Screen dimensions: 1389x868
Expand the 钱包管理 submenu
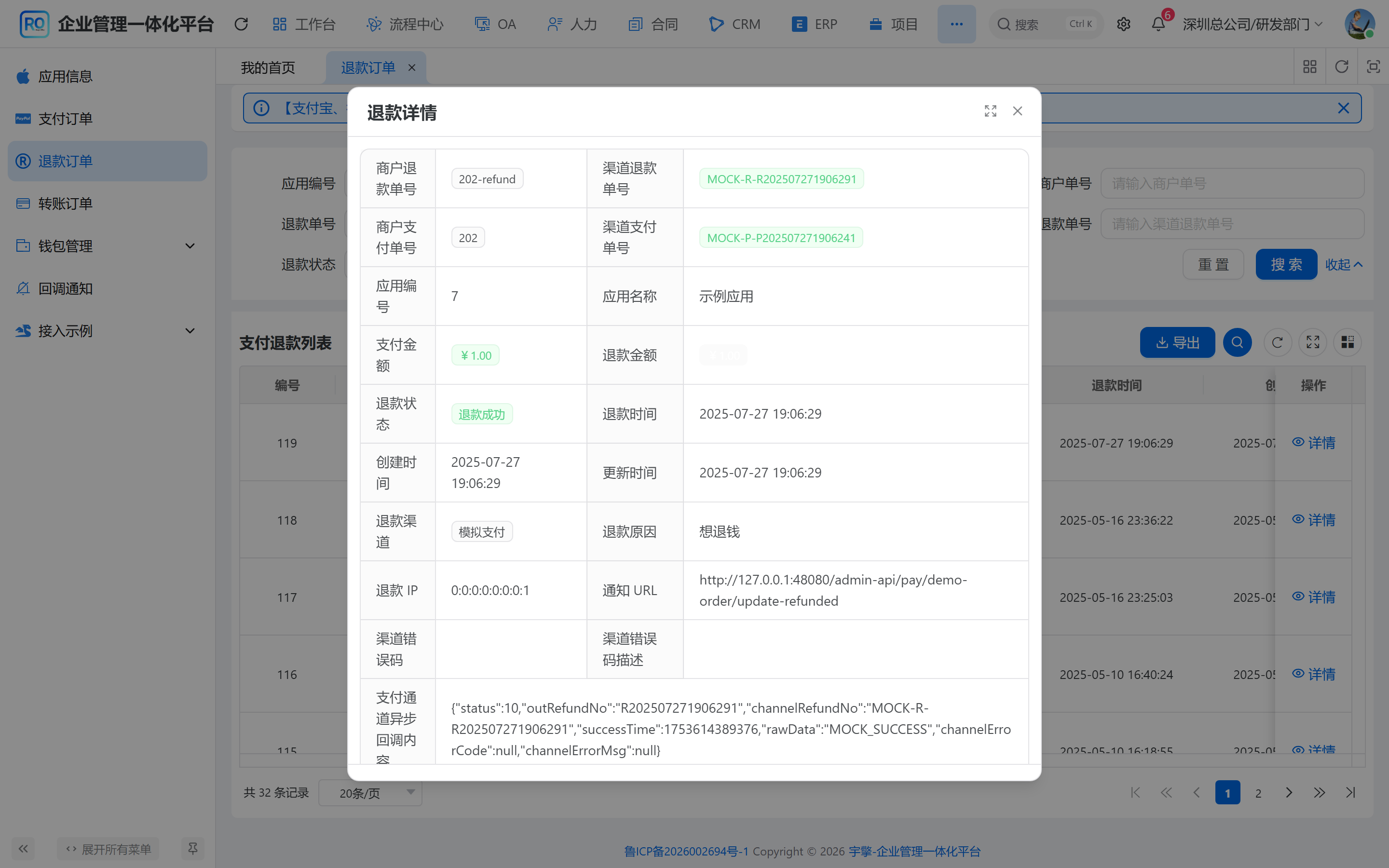pos(108,246)
